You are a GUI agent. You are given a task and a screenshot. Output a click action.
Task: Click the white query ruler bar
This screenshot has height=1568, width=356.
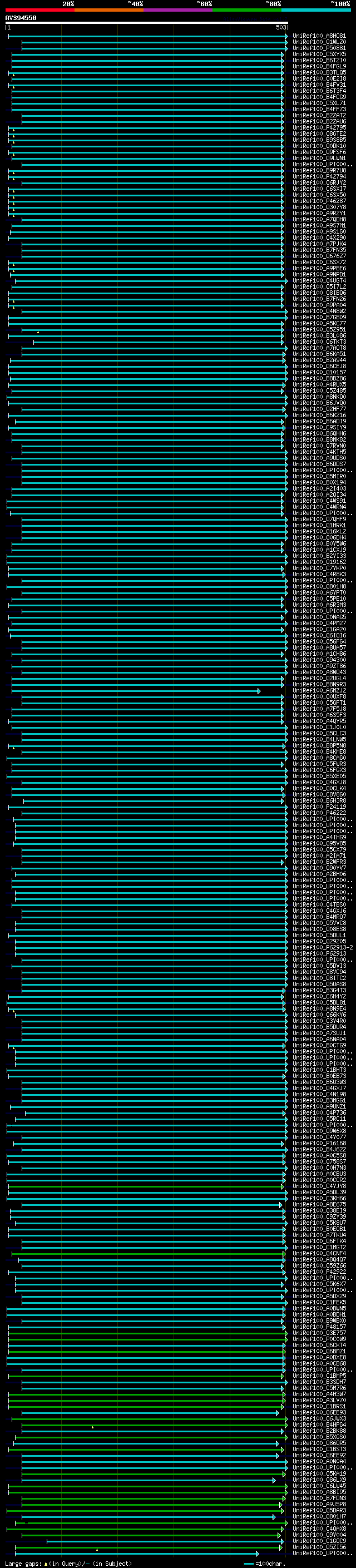pos(147,22)
